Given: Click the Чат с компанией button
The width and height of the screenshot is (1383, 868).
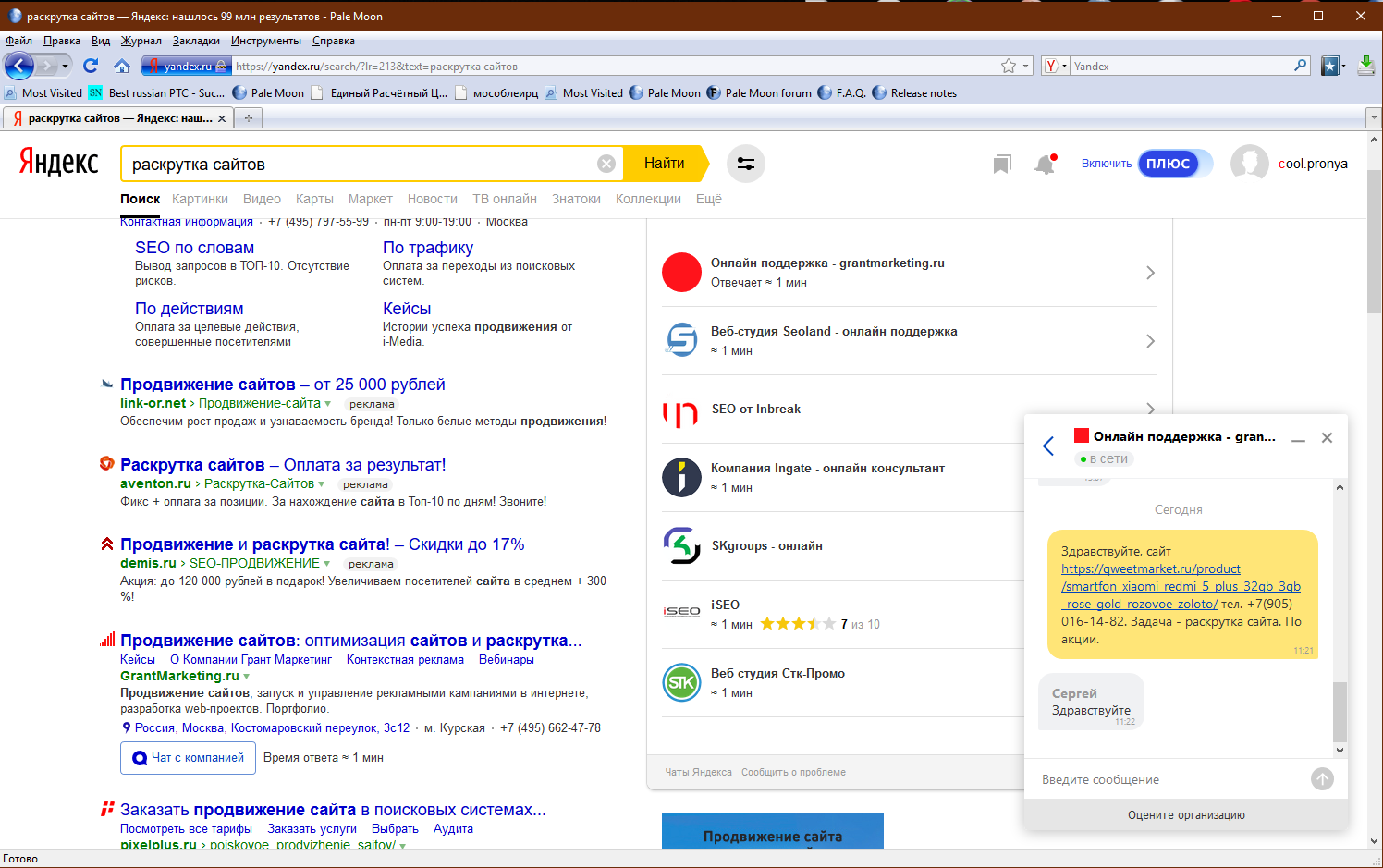Looking at the screenshot, I should click(188, 758).
